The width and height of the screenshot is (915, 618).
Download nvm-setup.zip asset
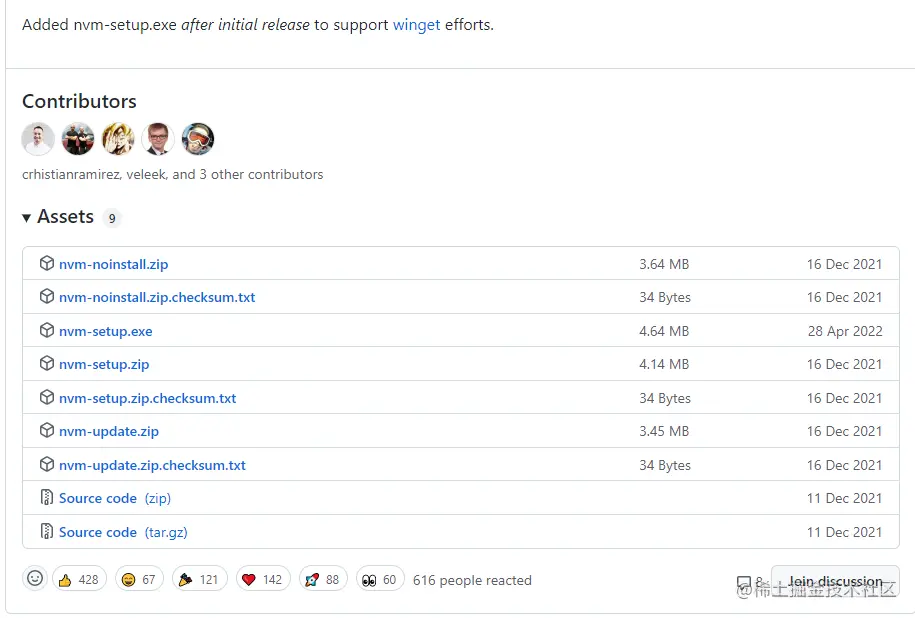point(104,365)
